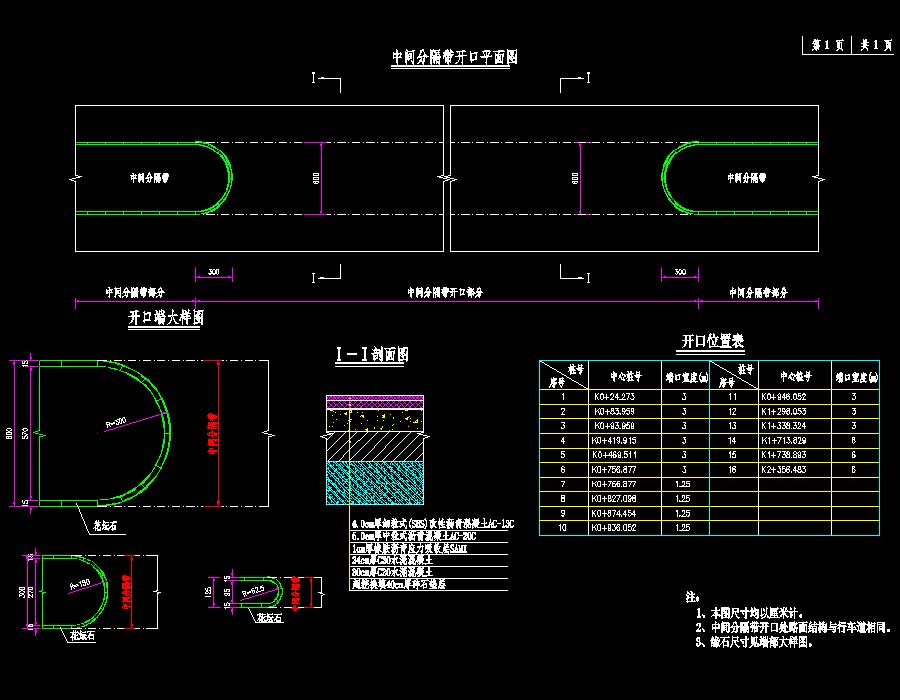Screen dimensions: 900x700
Task: Click the '1.25' width cell in row 7
Action: [x=683, y=484]
